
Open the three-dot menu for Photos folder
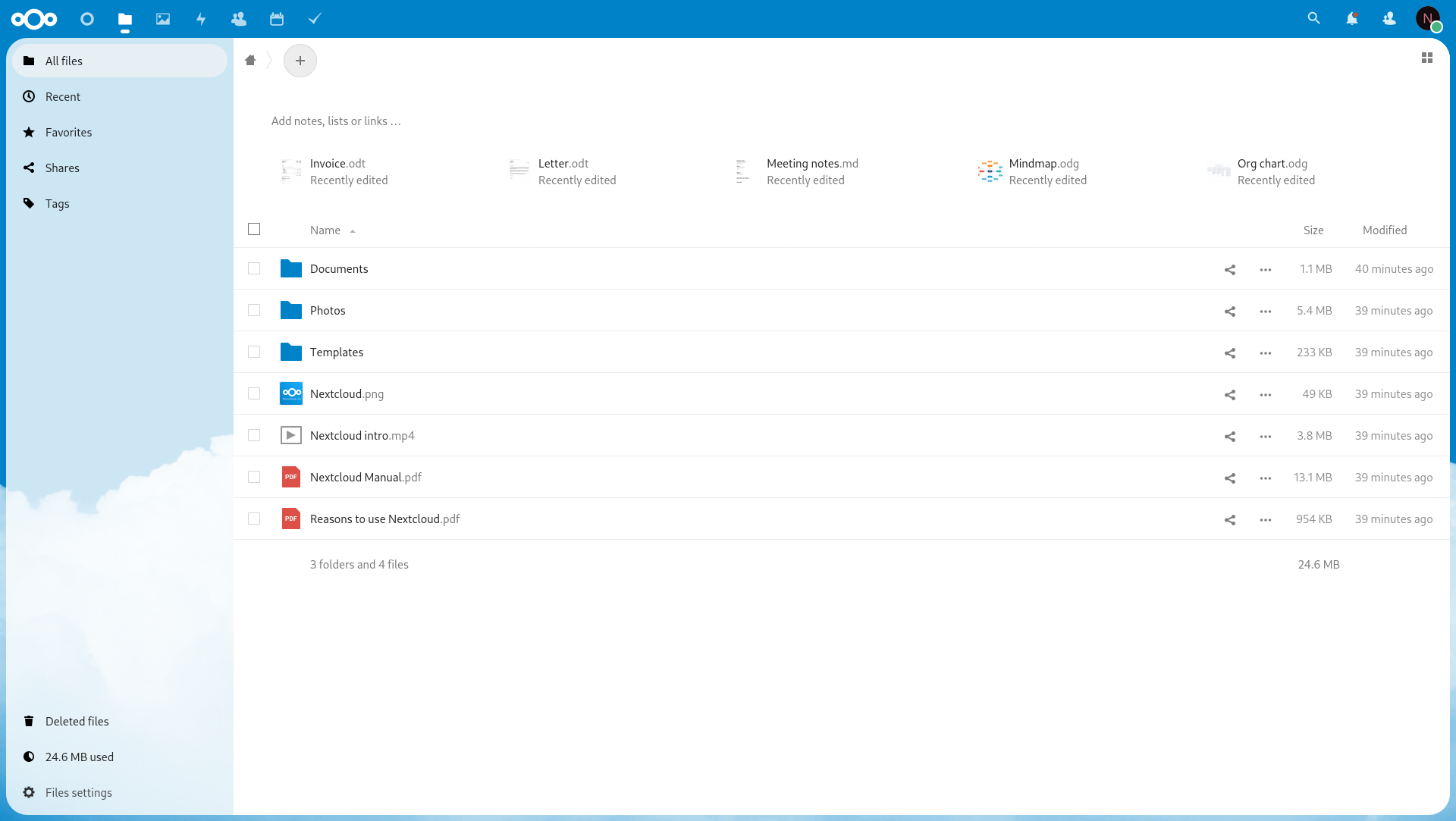pyautogui.click(x=1264, y=311)
